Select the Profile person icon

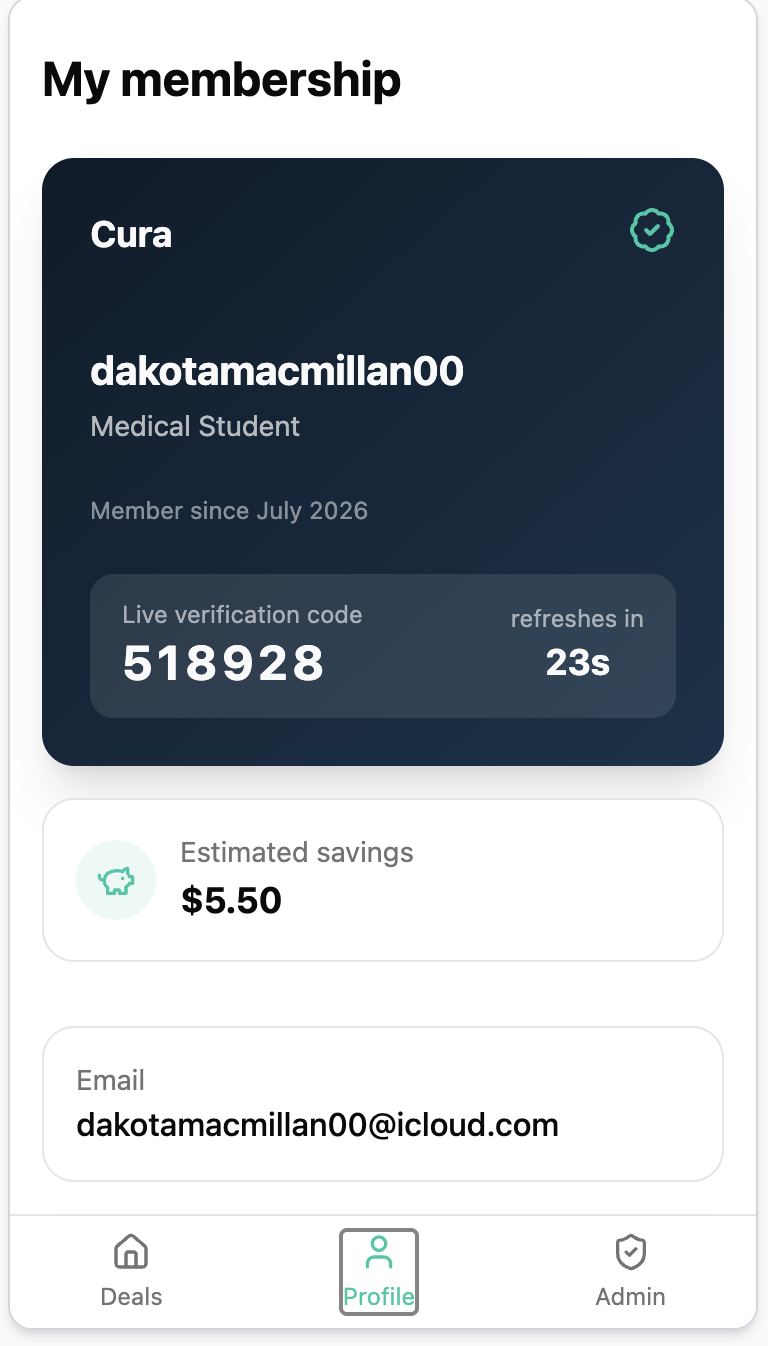(378, 1252)
